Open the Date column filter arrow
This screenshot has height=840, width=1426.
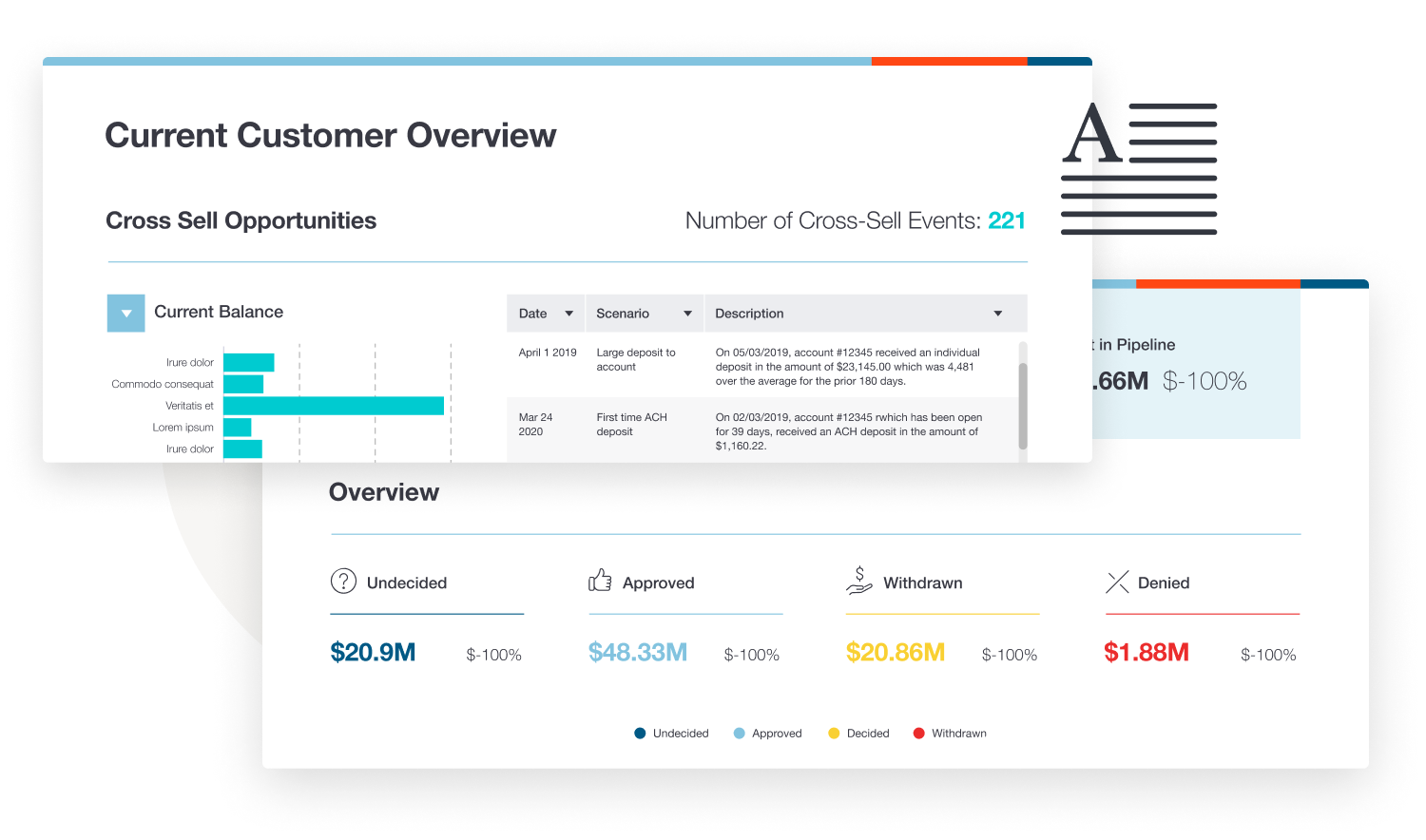pyautogui.click(x=569, y=314)
